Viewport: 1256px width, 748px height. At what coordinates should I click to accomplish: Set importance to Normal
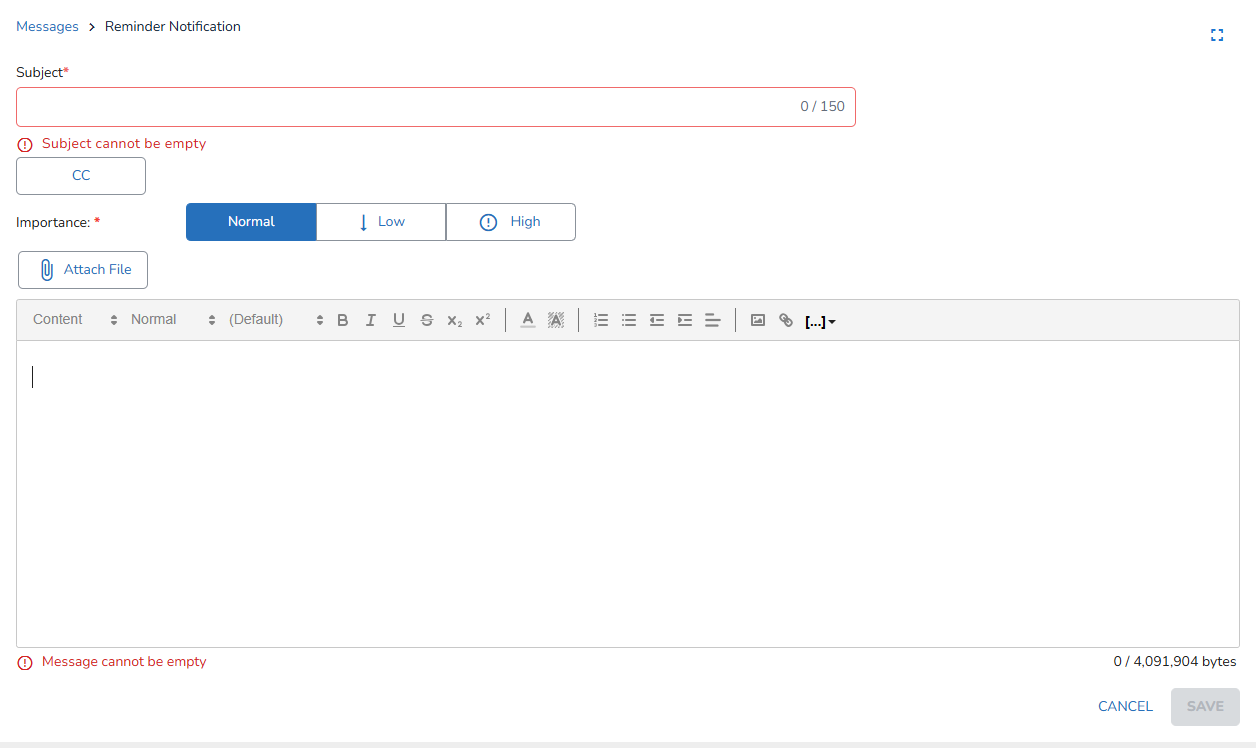point(251,222)
